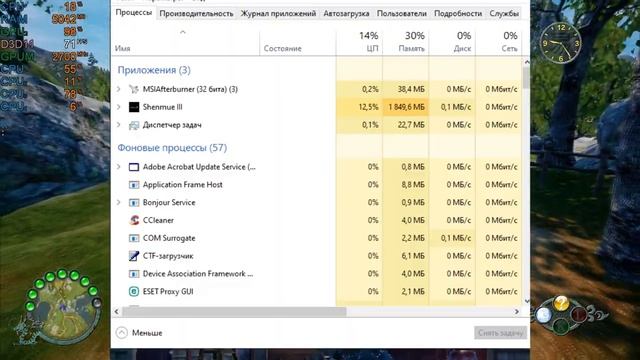Click the horizontal scrollbar thumb
Viewport: 640px width, 360px height.
[234, 312]
